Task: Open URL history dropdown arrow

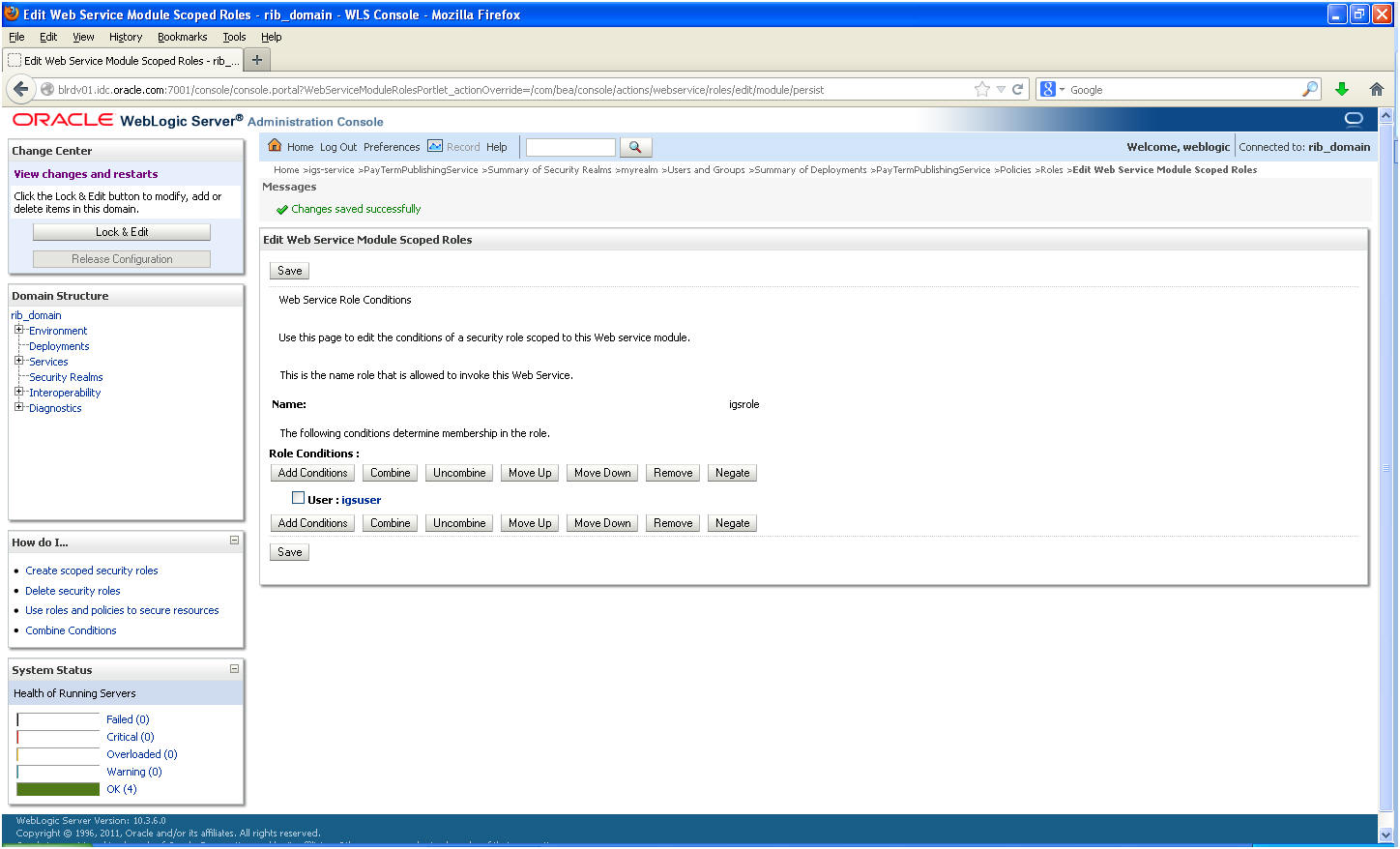Action: coord(1001,89)
